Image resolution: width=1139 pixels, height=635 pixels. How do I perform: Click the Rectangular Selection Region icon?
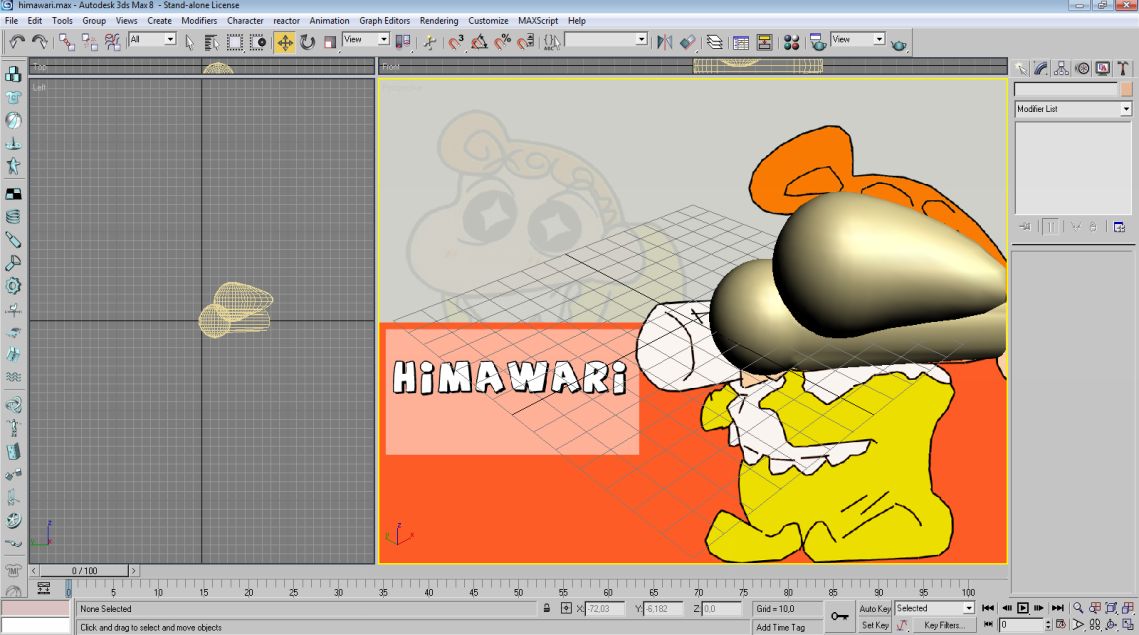pos(235,42)
